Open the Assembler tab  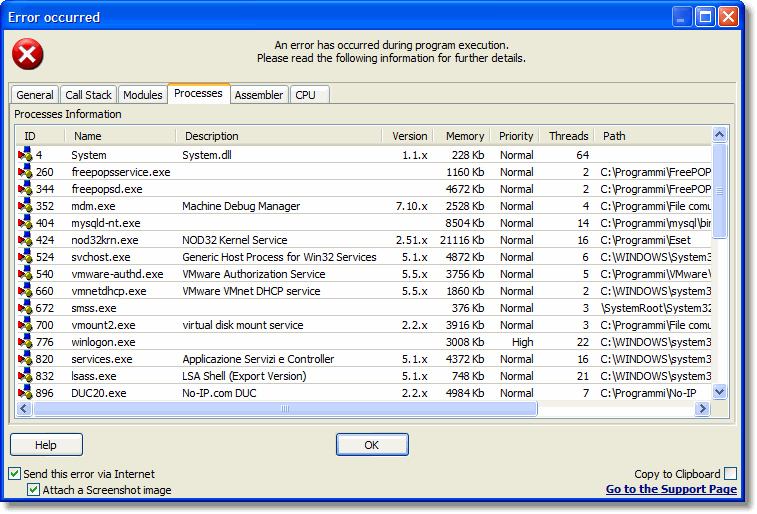[259, 95]
